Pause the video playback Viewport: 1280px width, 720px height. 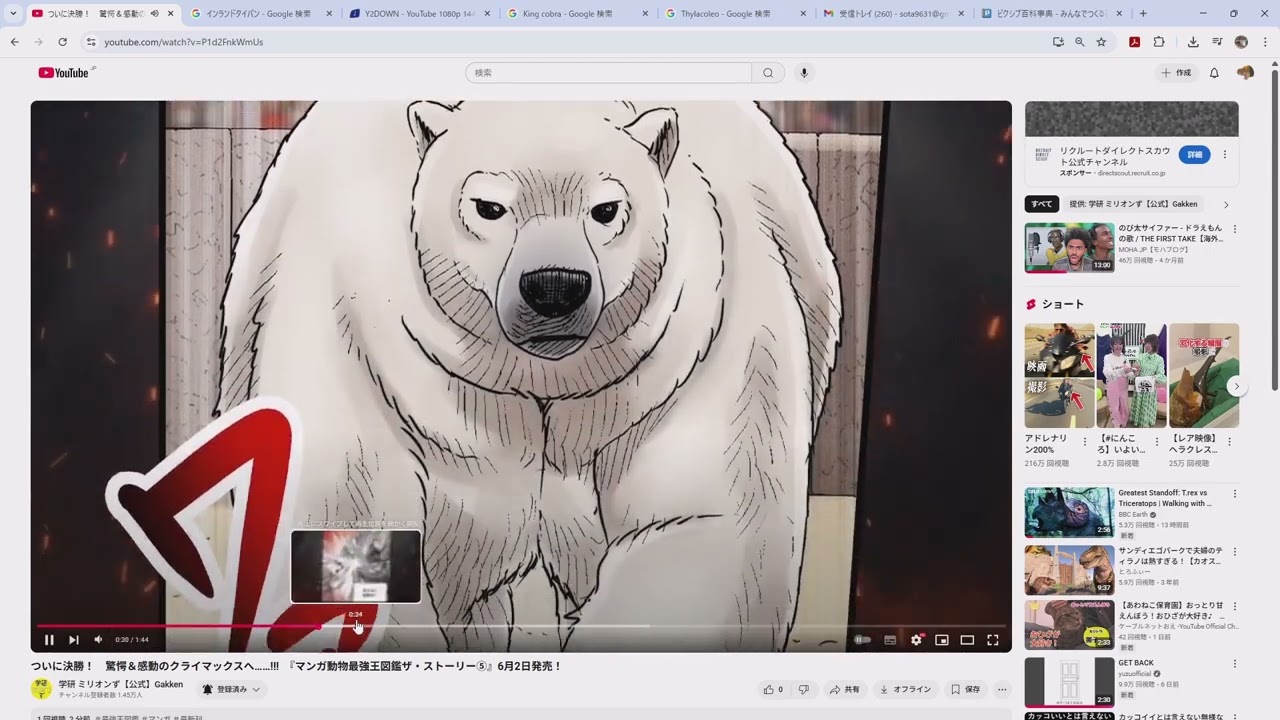pyautogui.click(x=49, y=640)
